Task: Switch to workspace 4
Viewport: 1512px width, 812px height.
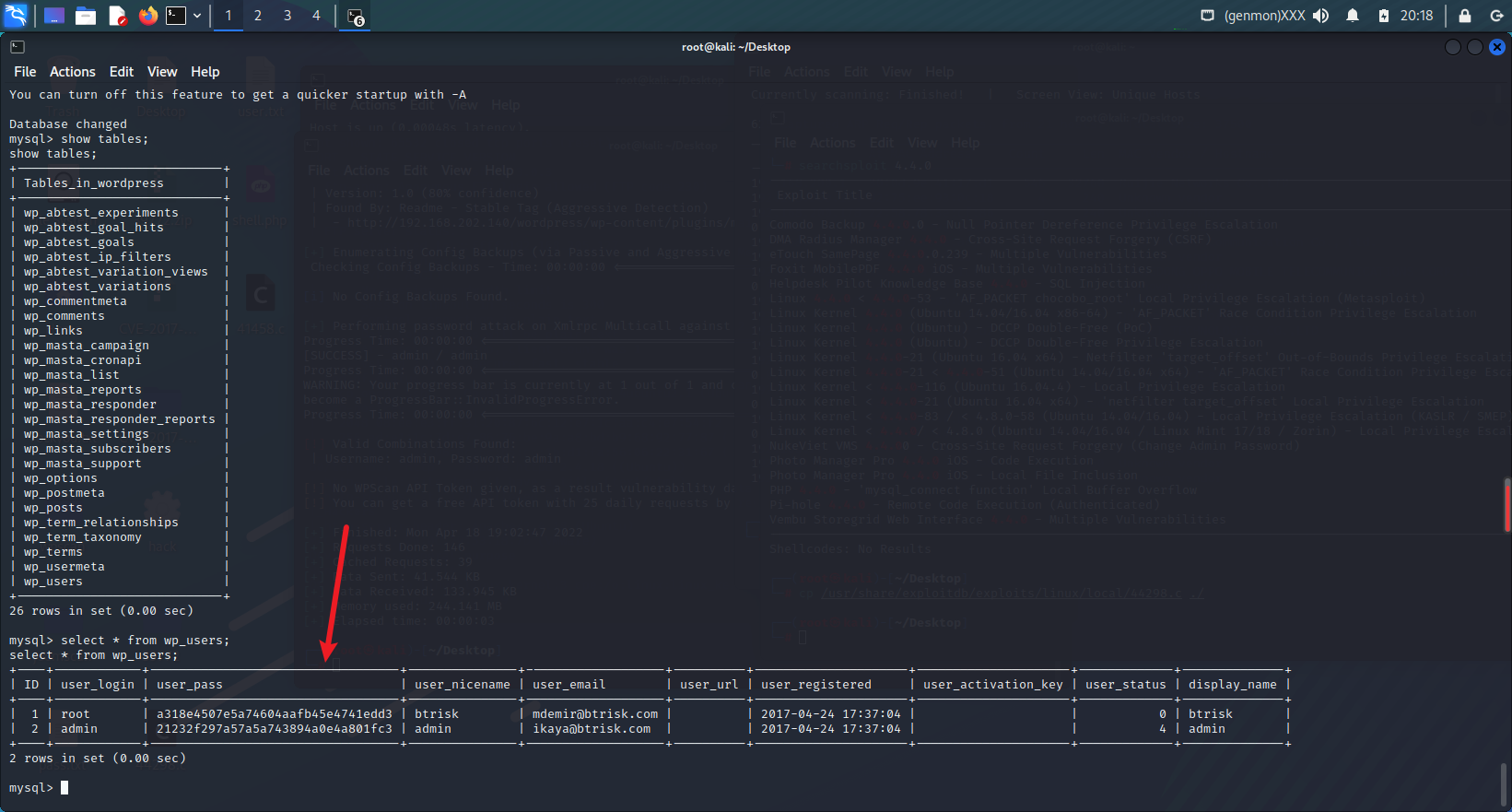Action: coord(316,16)
